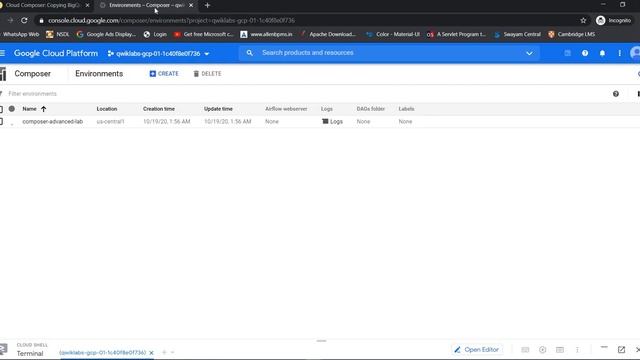Open the Swayam Central bookmark
The image size is (640, 360).
(x=517, y=34)
